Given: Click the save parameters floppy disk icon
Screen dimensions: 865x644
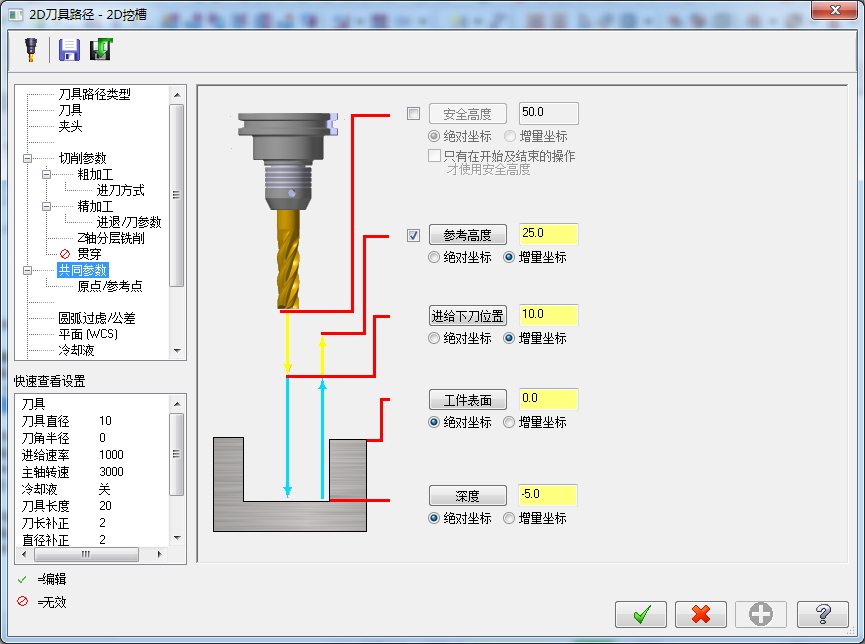Looking at the screenshot, I should [67, 48].
